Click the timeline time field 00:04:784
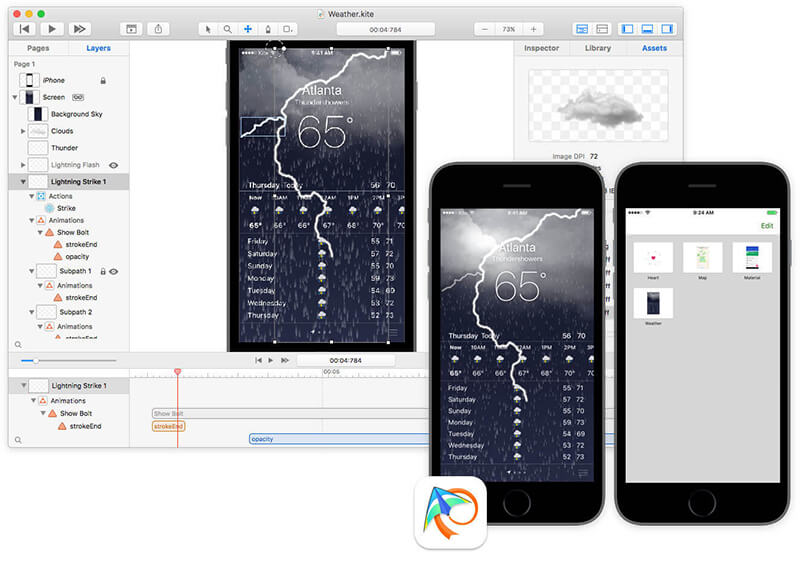 click(345, 360)
